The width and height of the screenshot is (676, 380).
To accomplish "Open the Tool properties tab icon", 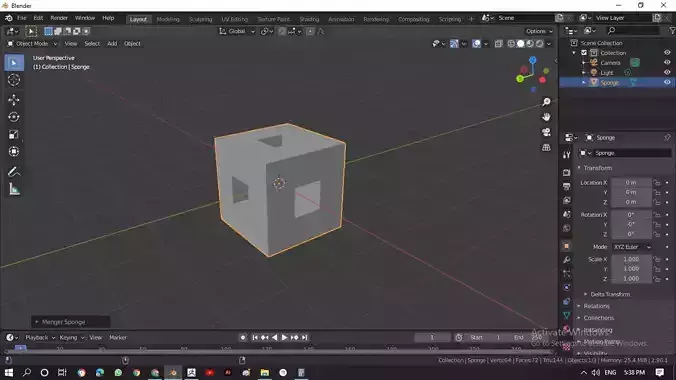I will [x=566, y=155].
